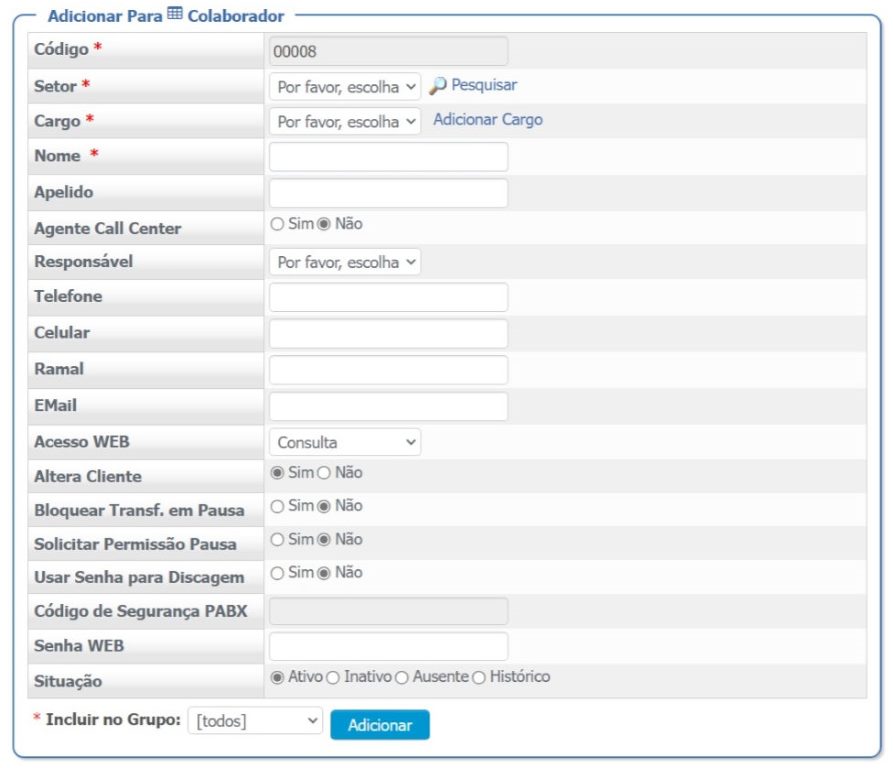Open the Setor dropdown
Image resolution: width=893 pixels, height=768 pixels.
(345, 87)
